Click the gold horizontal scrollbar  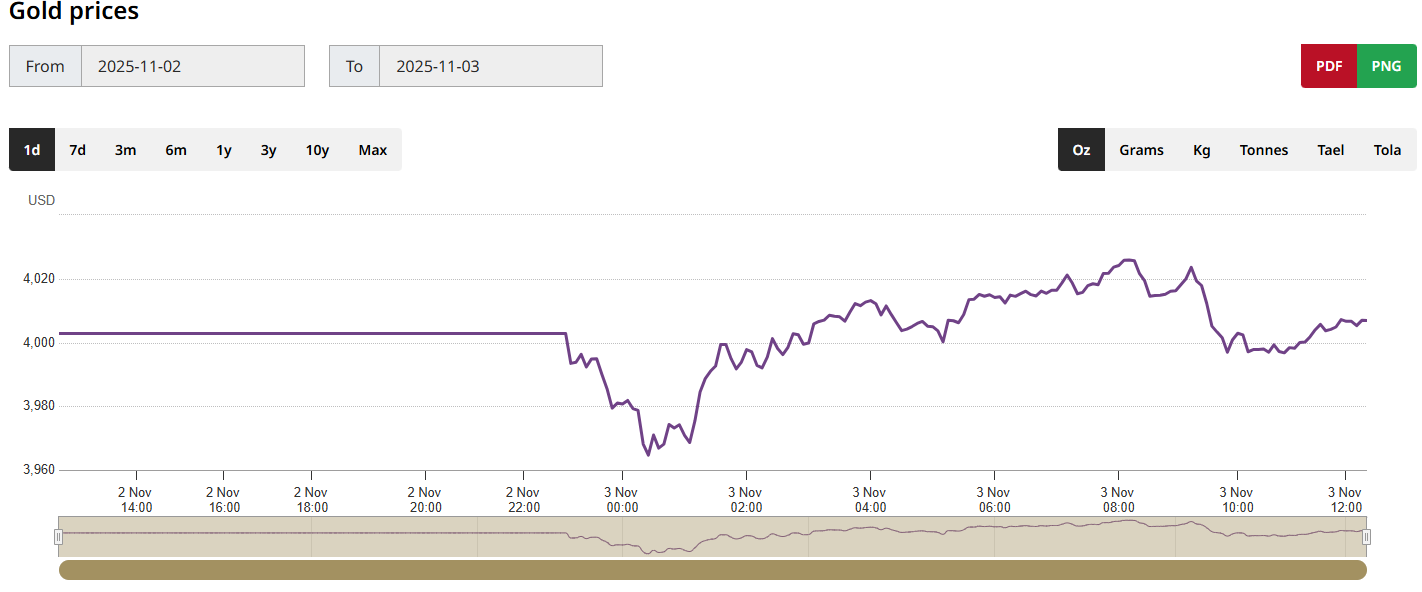712,570
